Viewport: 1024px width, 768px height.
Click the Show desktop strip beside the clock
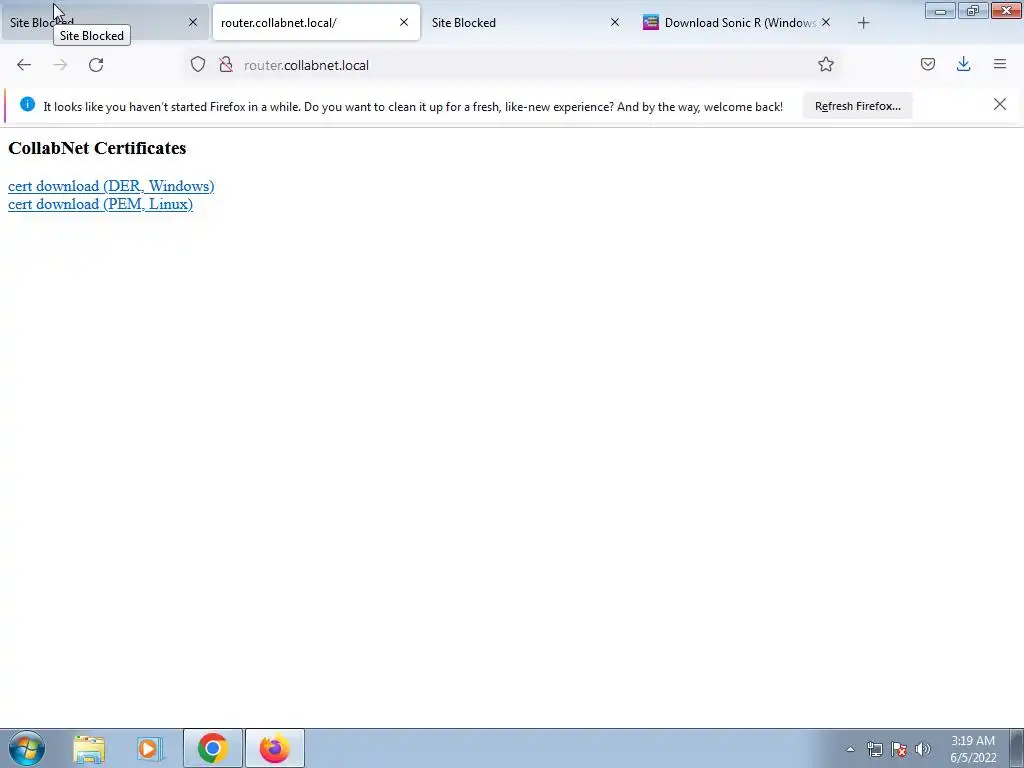coord(1017,748)
